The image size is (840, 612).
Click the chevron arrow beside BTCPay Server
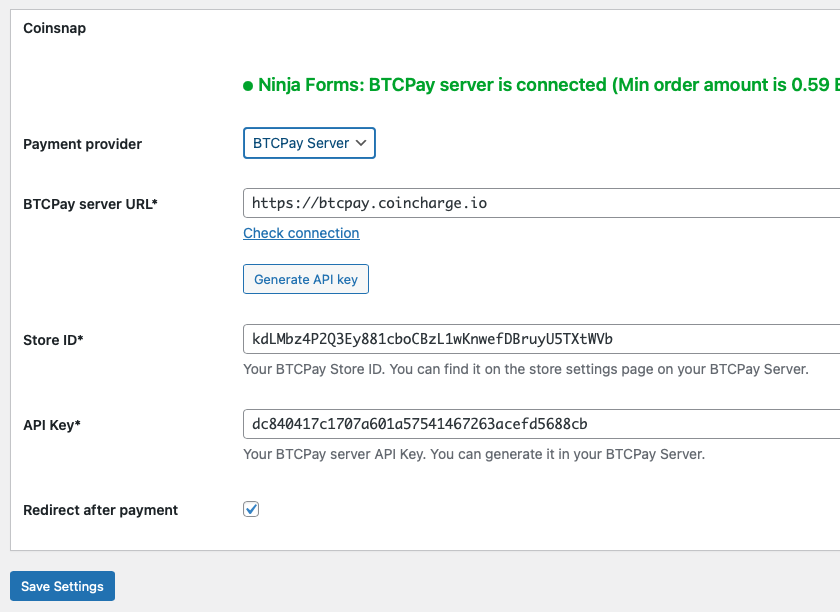362,143
